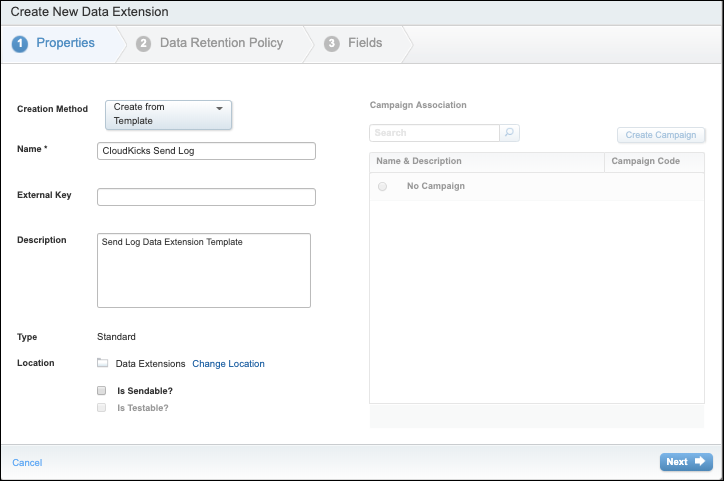Click the Create Campaign button
This screenshot has height=481, width=724.
pyautogui.click(x=661, y=135)
